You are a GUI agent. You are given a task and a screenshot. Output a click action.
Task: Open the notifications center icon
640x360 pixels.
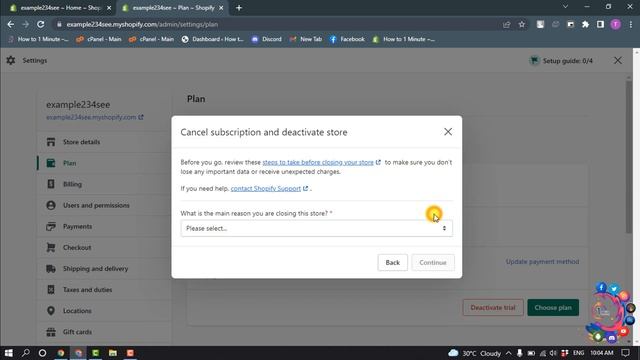coord(625,353)
